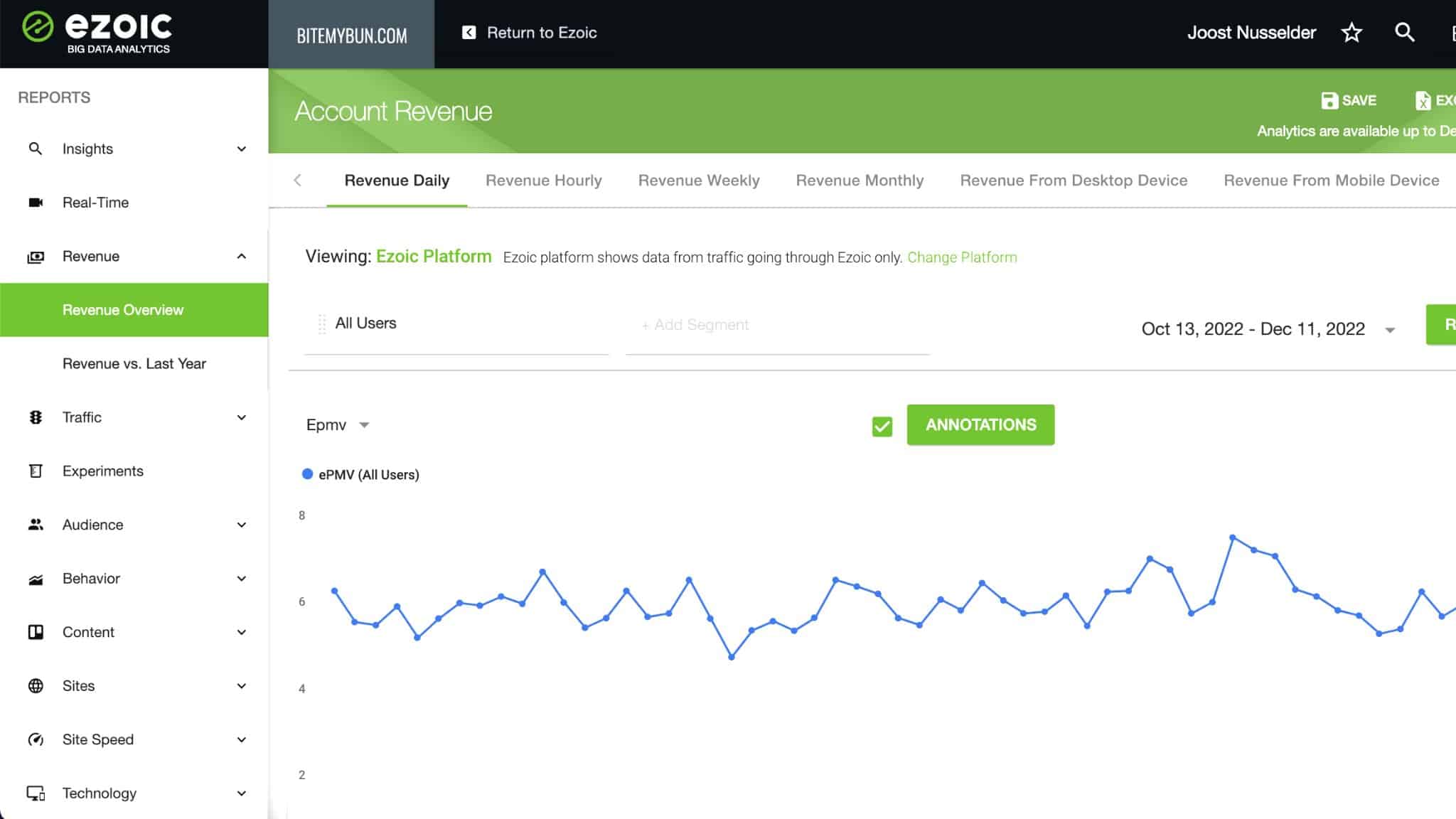This screenshot has height=819, width=1456.
Task: Click the Experiments menu label
Action: 103,471
